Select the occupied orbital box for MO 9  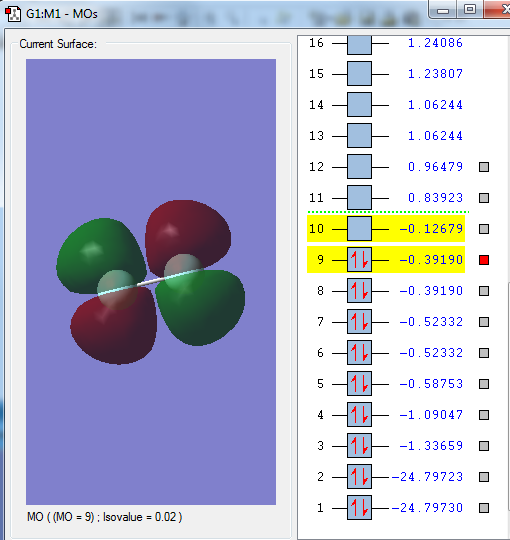359,260
